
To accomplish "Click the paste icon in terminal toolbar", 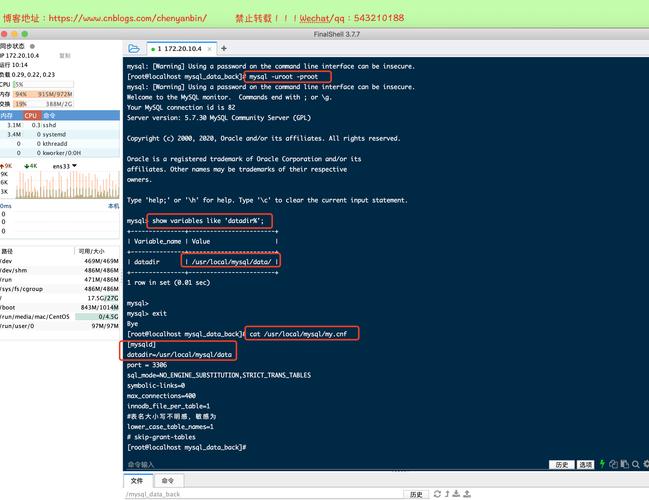I will [x=625, y=464].
